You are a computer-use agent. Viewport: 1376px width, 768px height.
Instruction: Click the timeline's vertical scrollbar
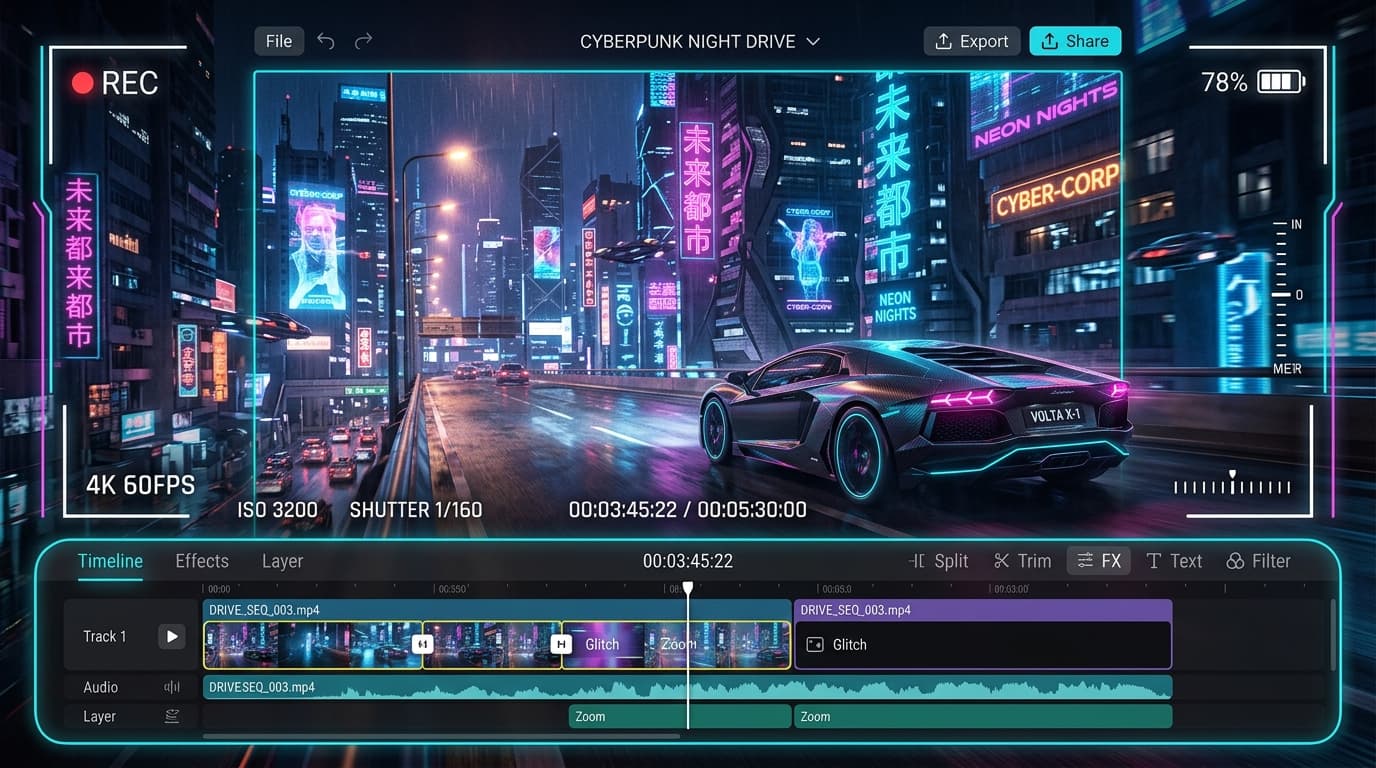1333,635
